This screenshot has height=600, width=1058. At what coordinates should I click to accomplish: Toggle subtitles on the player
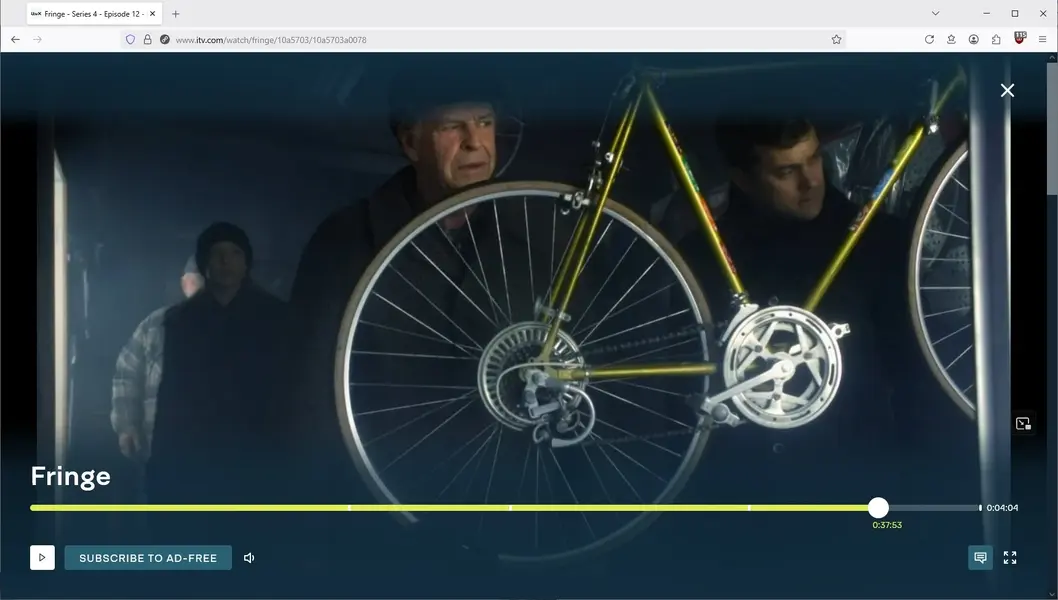click(x=980, y=557)
